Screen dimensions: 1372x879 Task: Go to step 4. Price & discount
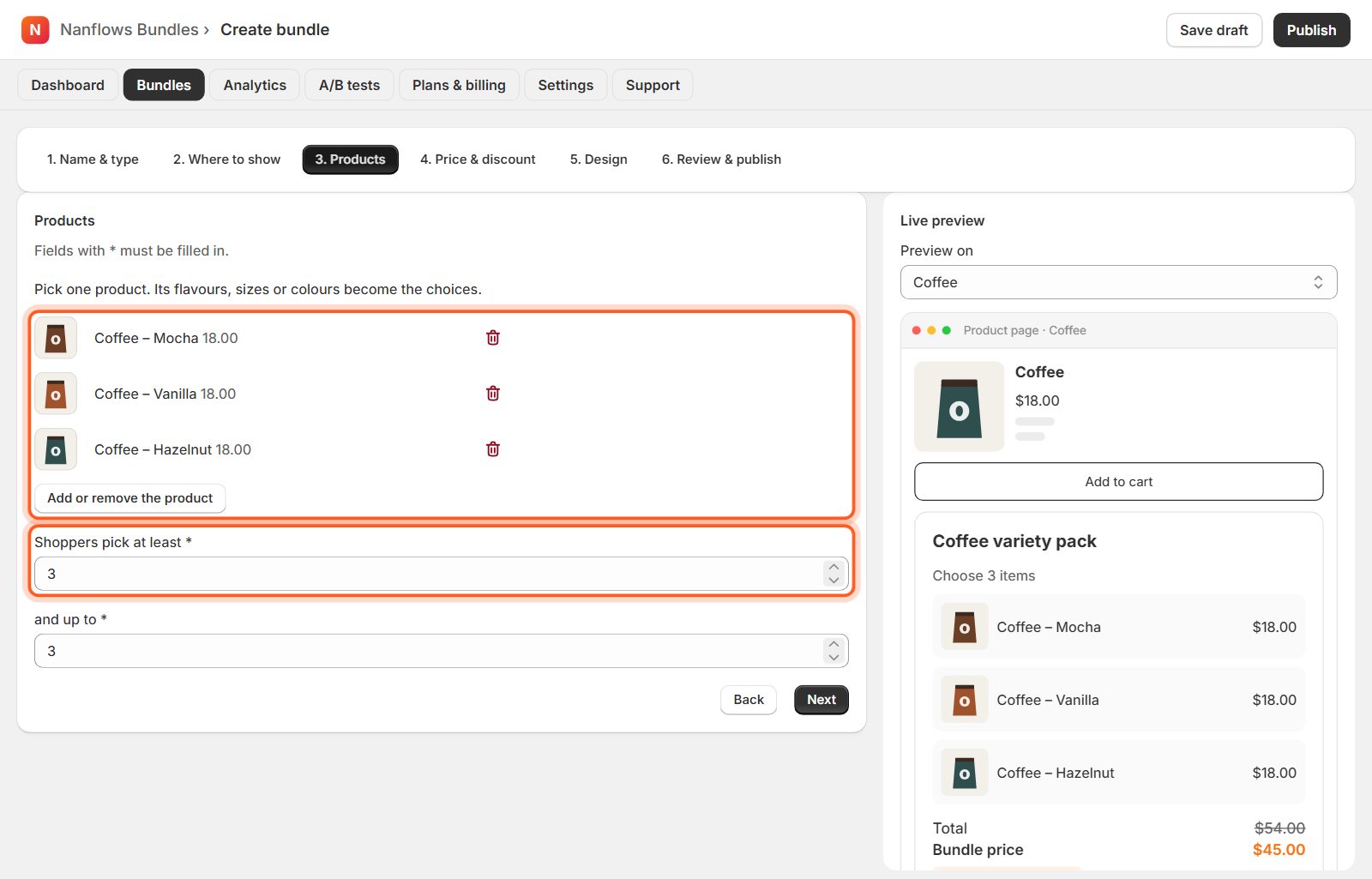pyautogui.click(x=478, y=160)
